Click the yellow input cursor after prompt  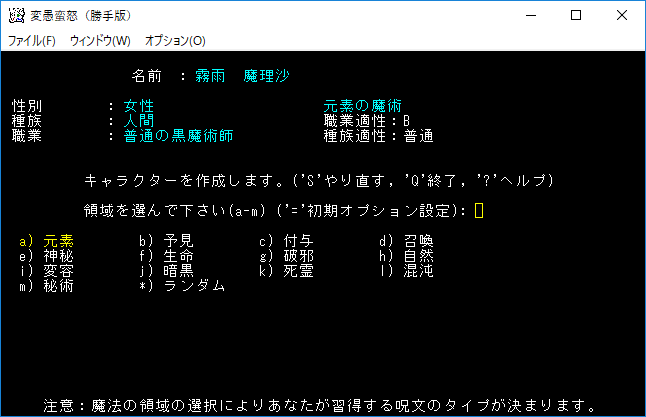coord(479,210)
